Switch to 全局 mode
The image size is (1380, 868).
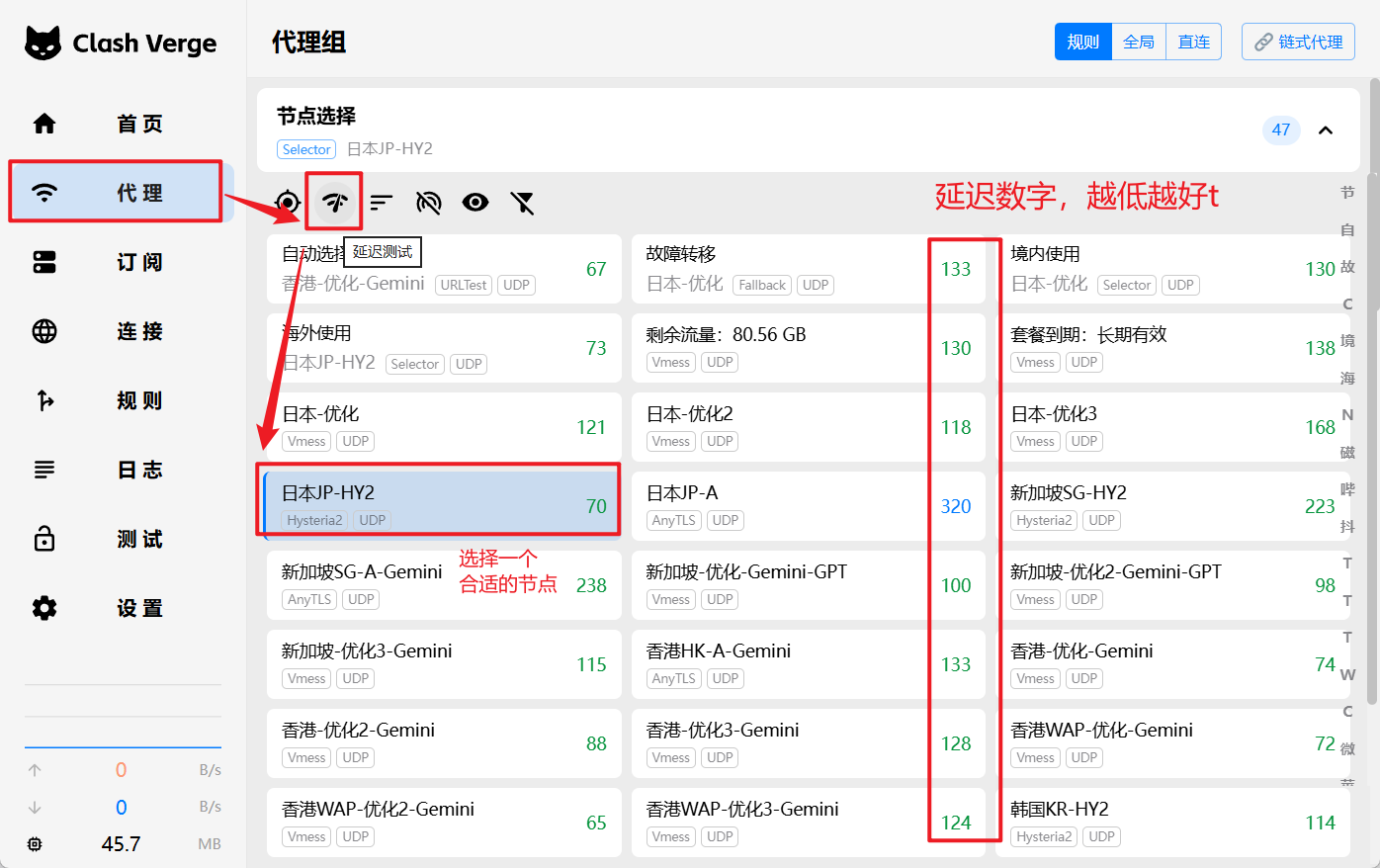(x=1139, y=42)
